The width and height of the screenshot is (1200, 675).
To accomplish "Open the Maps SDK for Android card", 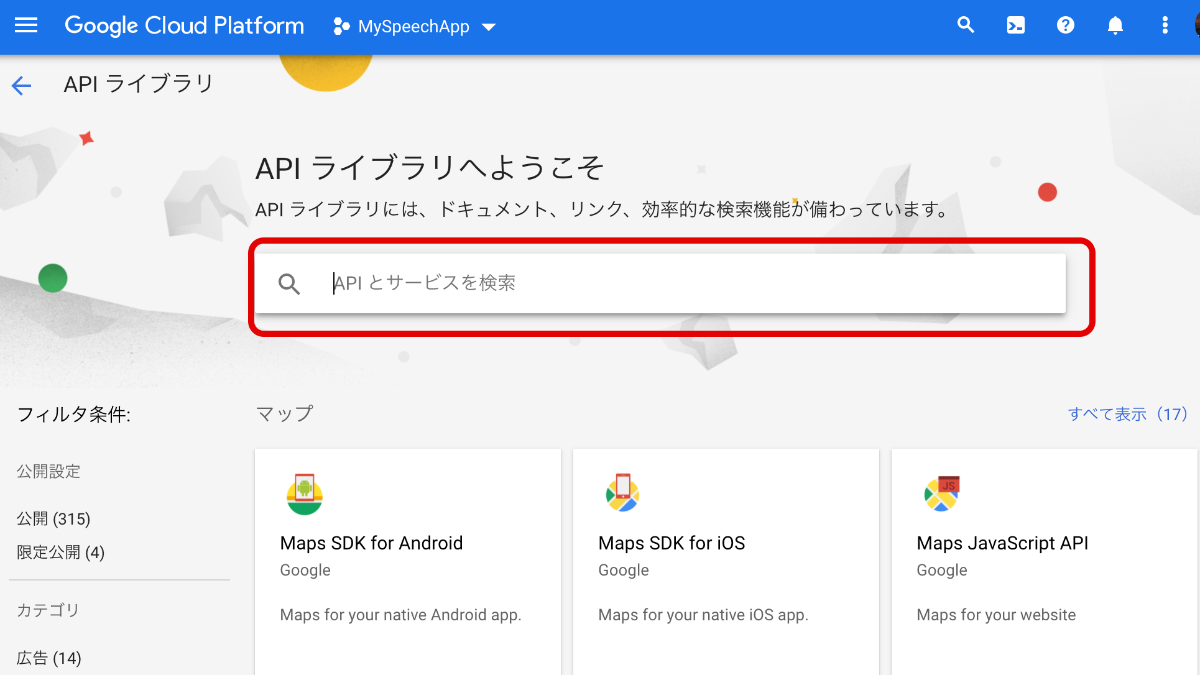I will tap(408, 562).
